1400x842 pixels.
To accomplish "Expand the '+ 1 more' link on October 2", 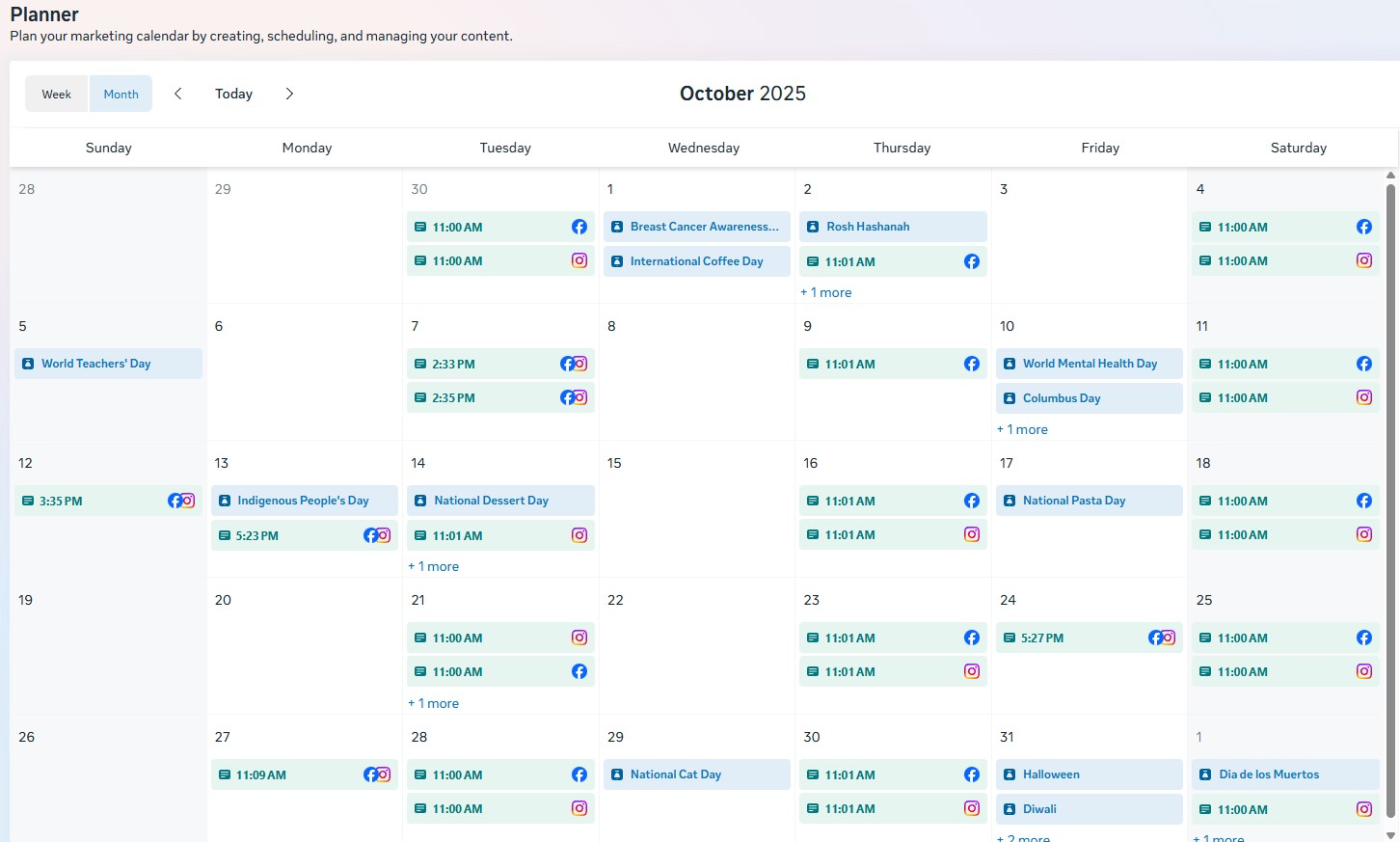I will point(825,291).
